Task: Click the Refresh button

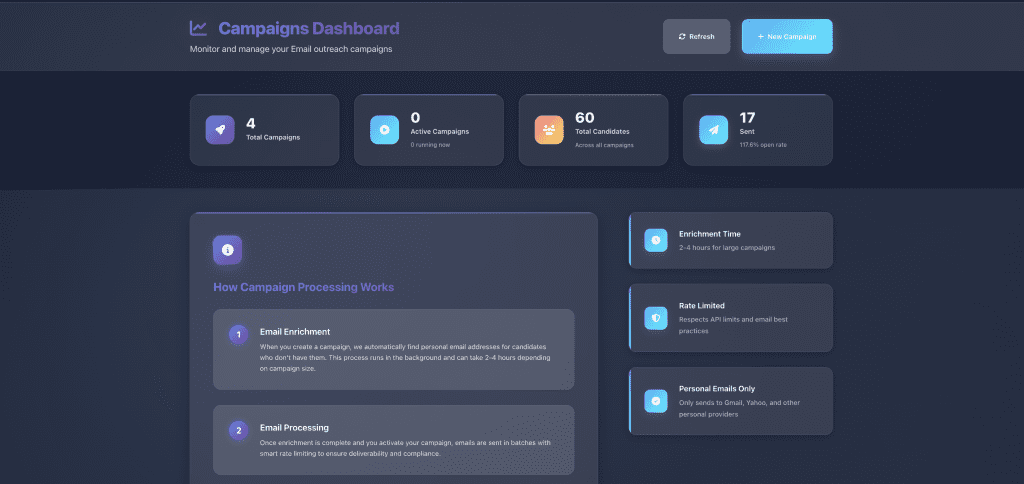Action: (696, 37)
